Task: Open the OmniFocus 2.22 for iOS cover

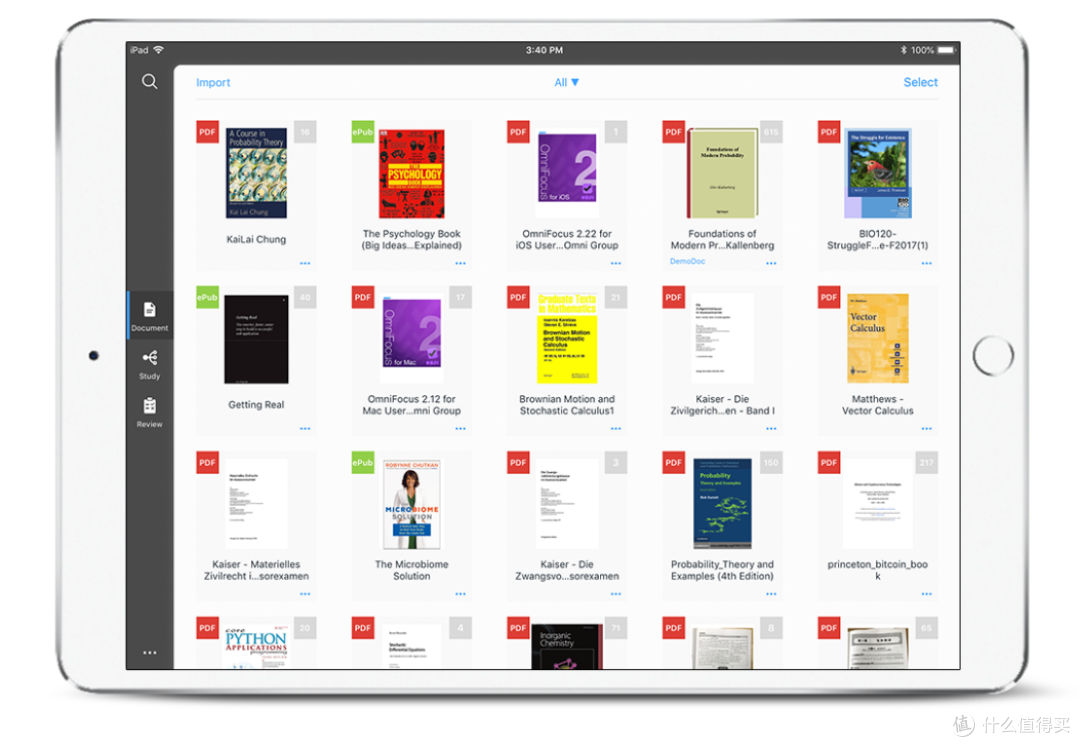Action: [x=567, y=167]
